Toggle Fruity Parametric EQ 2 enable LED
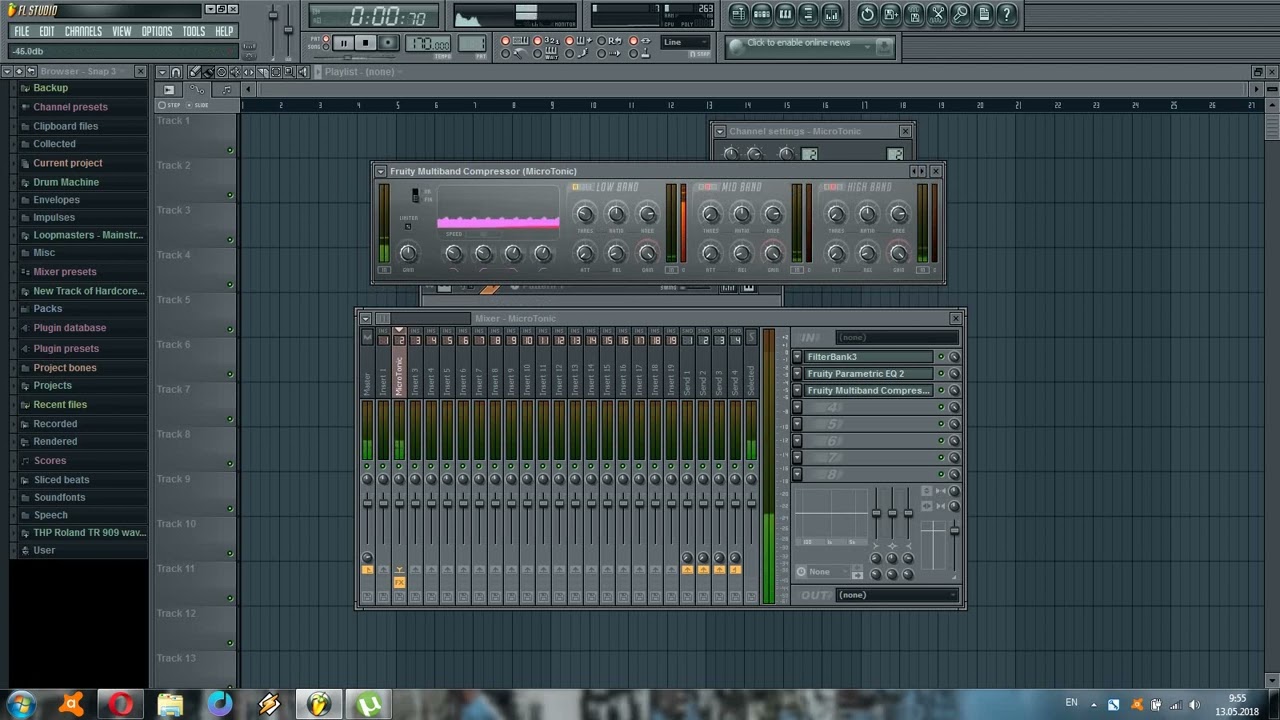This screenshot has height=720, width=1280. [x=941, y=374]
